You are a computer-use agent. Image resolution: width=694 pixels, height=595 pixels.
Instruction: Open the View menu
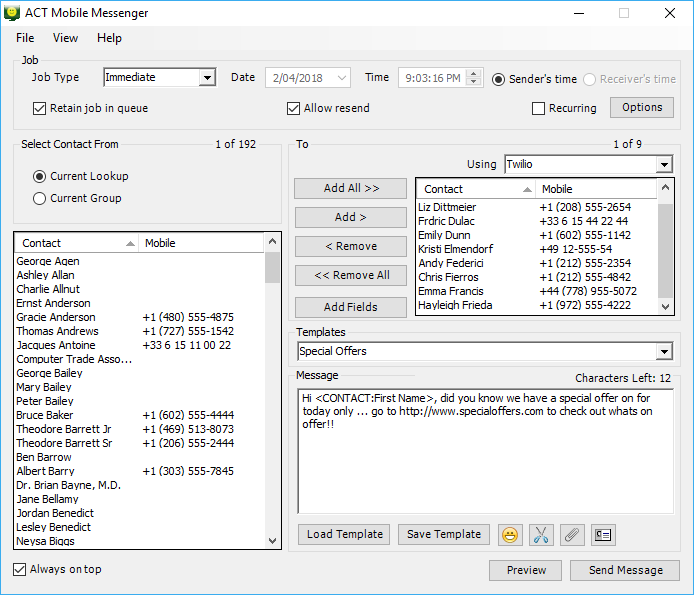tap(65, 38)
